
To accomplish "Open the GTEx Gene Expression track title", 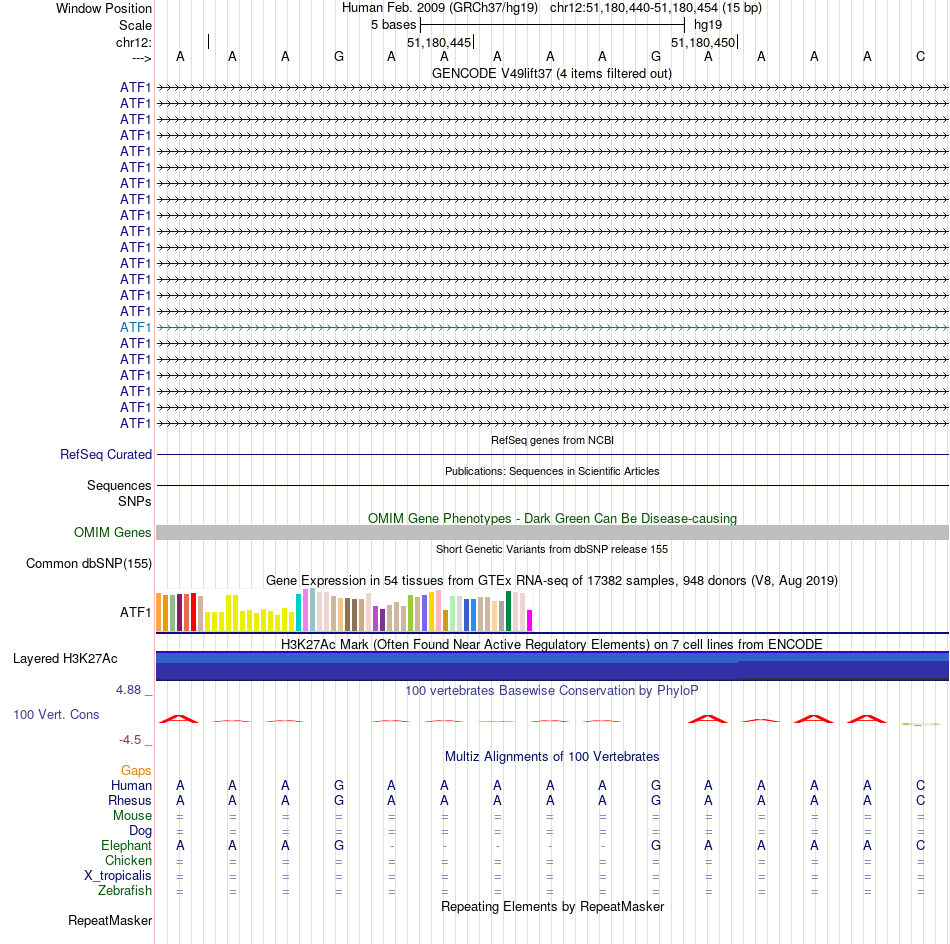I will tap(552, 580).
